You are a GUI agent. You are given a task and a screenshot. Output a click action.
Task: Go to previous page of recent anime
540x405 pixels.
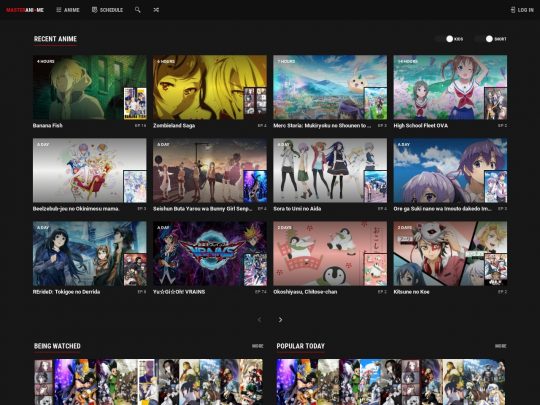pos(260,320)
